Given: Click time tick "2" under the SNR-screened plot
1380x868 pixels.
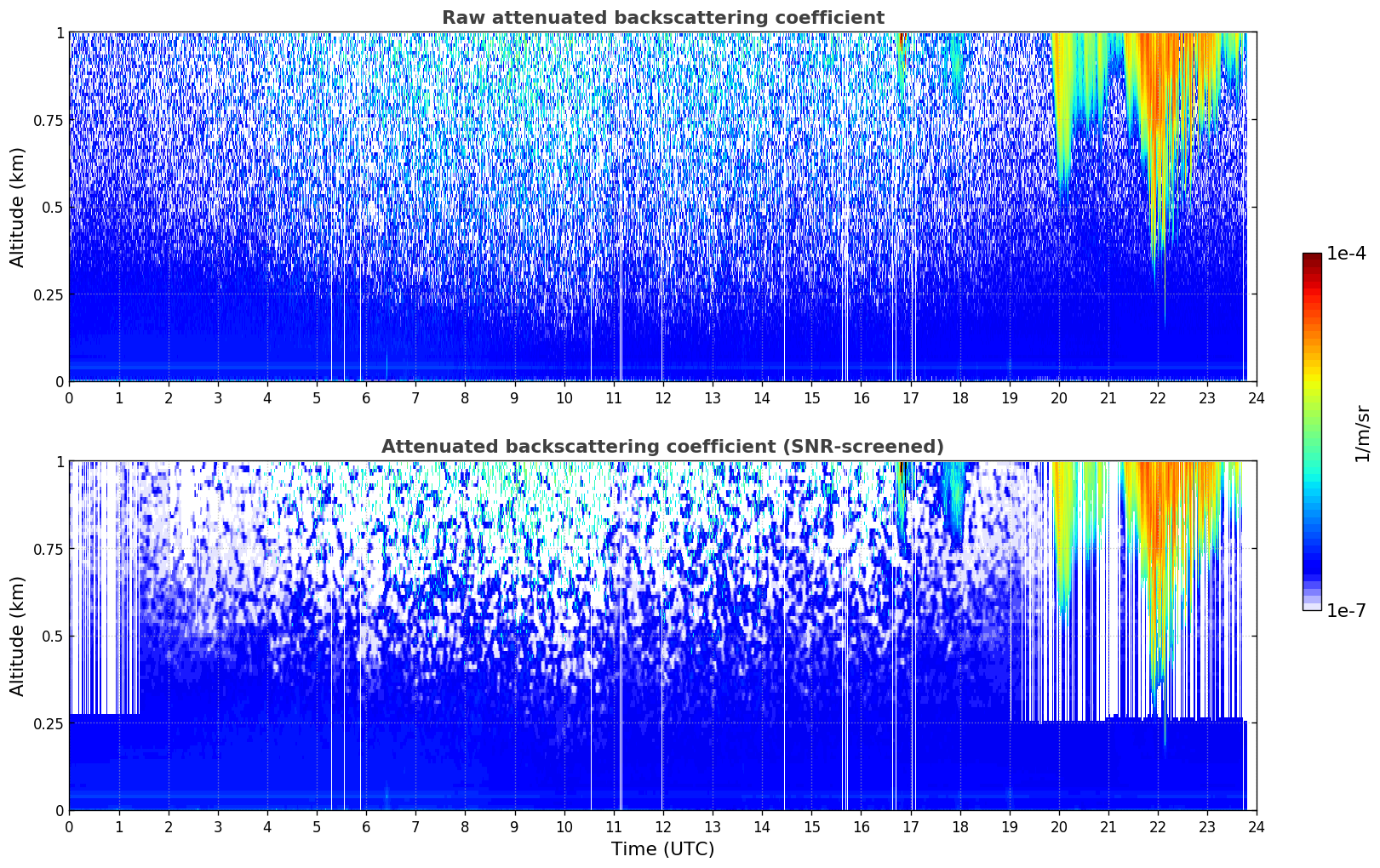Looking at the screenshot, I should pyautogui.click(x=169, y=826).
